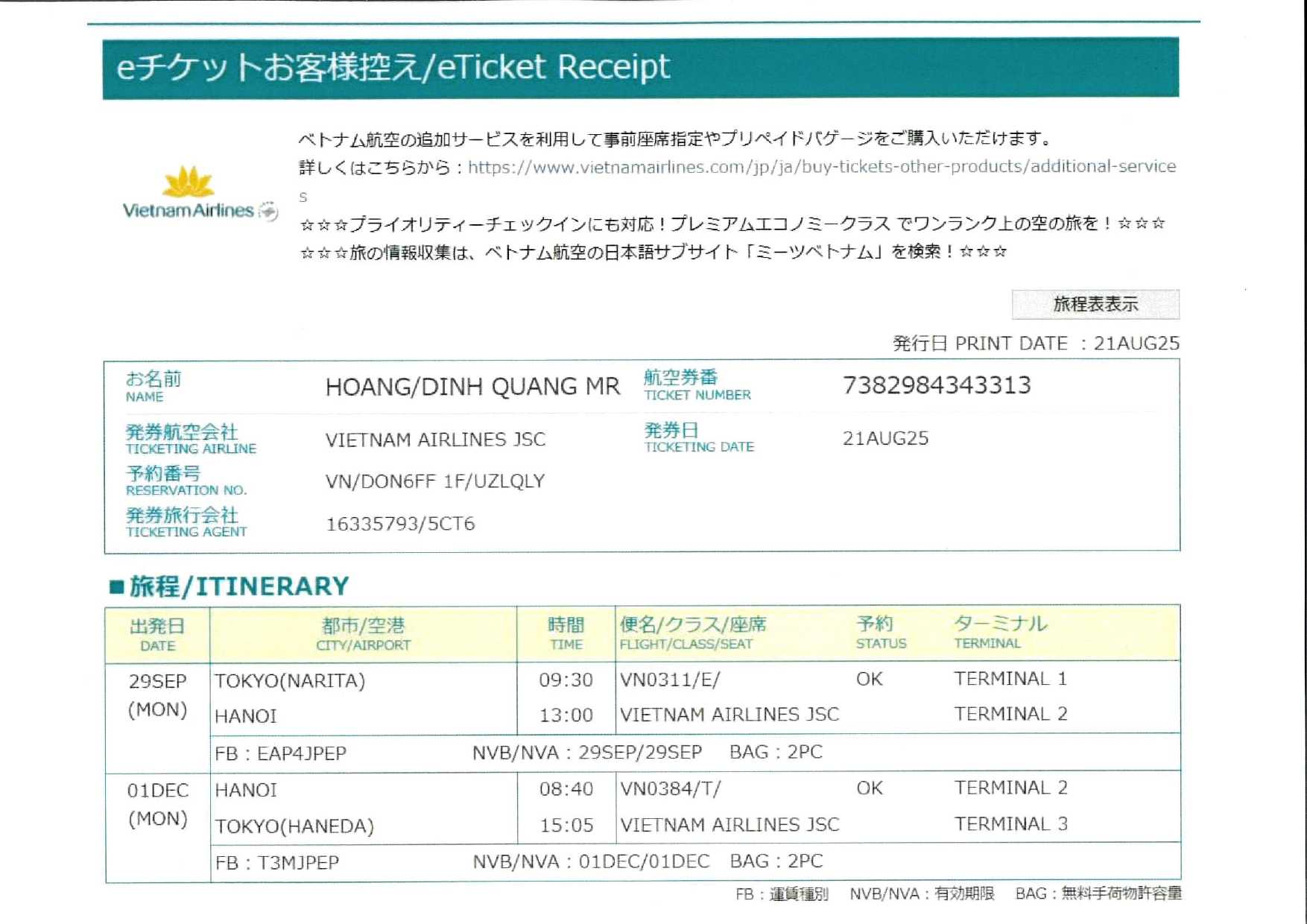Click the TOKYO(NARITA) departure city

(290, 681)
